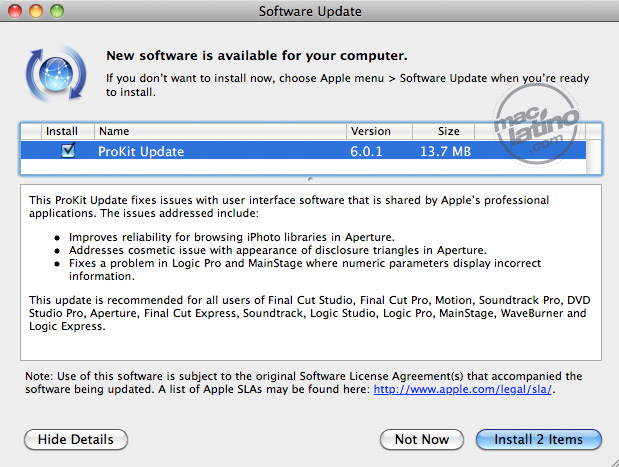Viewport: 619px width, 467px height.
Task: Click the 'Addresses cosmetic issue' bullet text
Action: pos(278,250)
